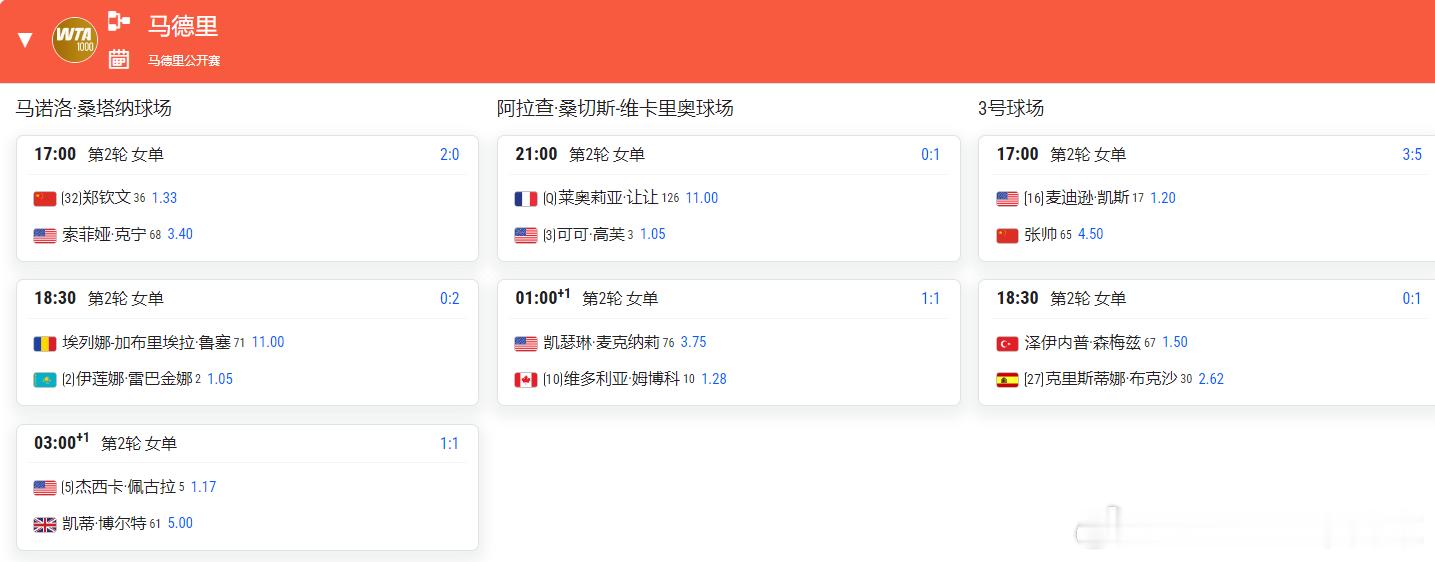
Task: Open the tournament draw bracket icon
Action: pyautogui.click(x=119, y=21)
